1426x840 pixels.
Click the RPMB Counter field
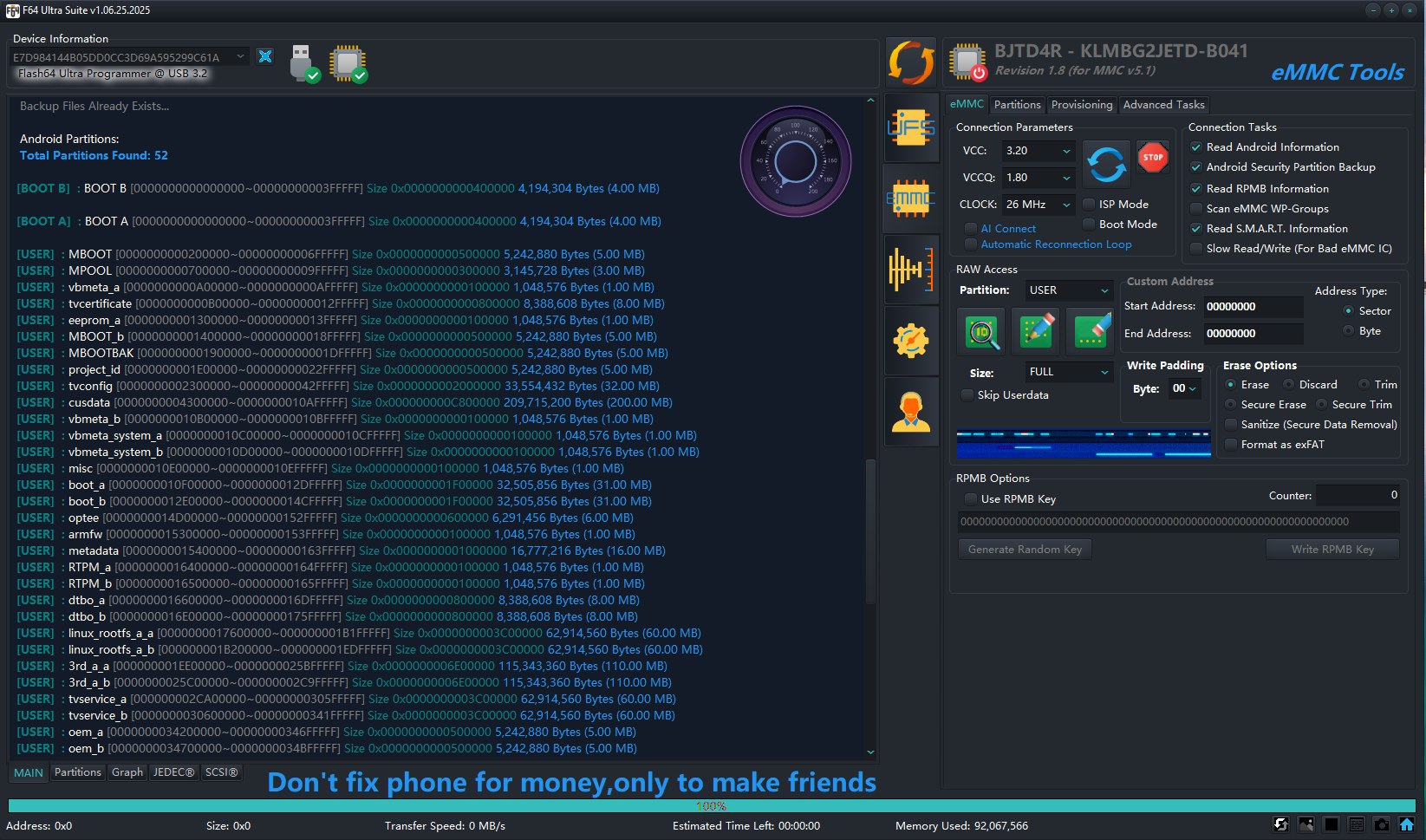pos(1358,496)
